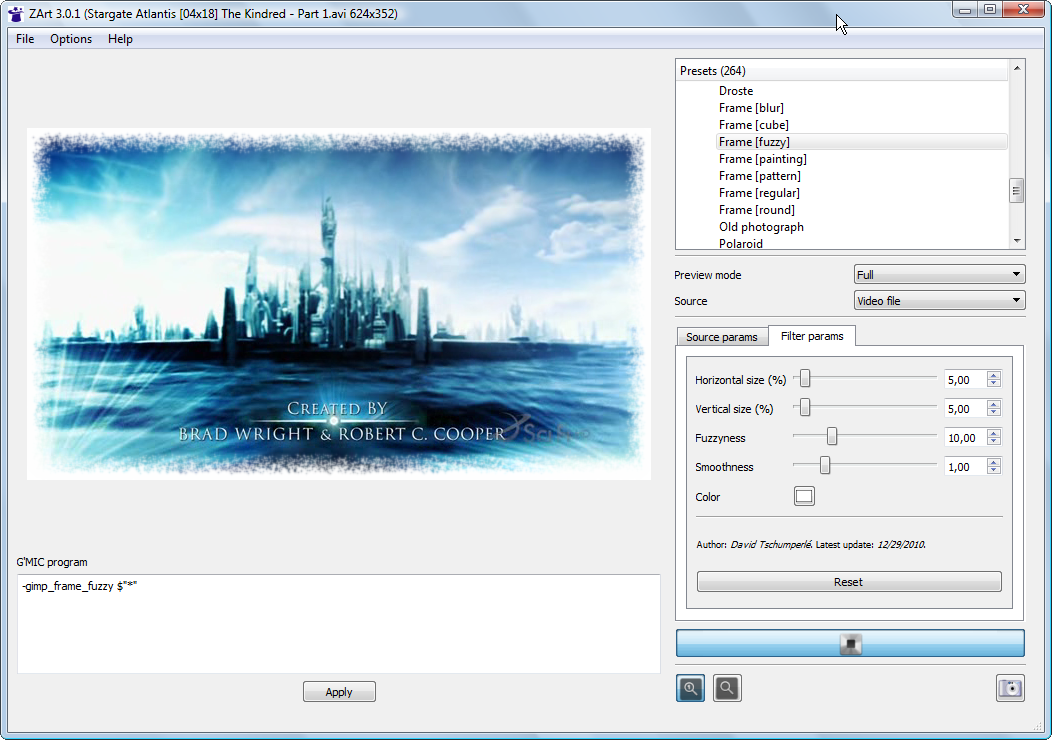1052x740 pixels.
Task: Select the Frame [blur] preset
Action: tap(751, 107)
